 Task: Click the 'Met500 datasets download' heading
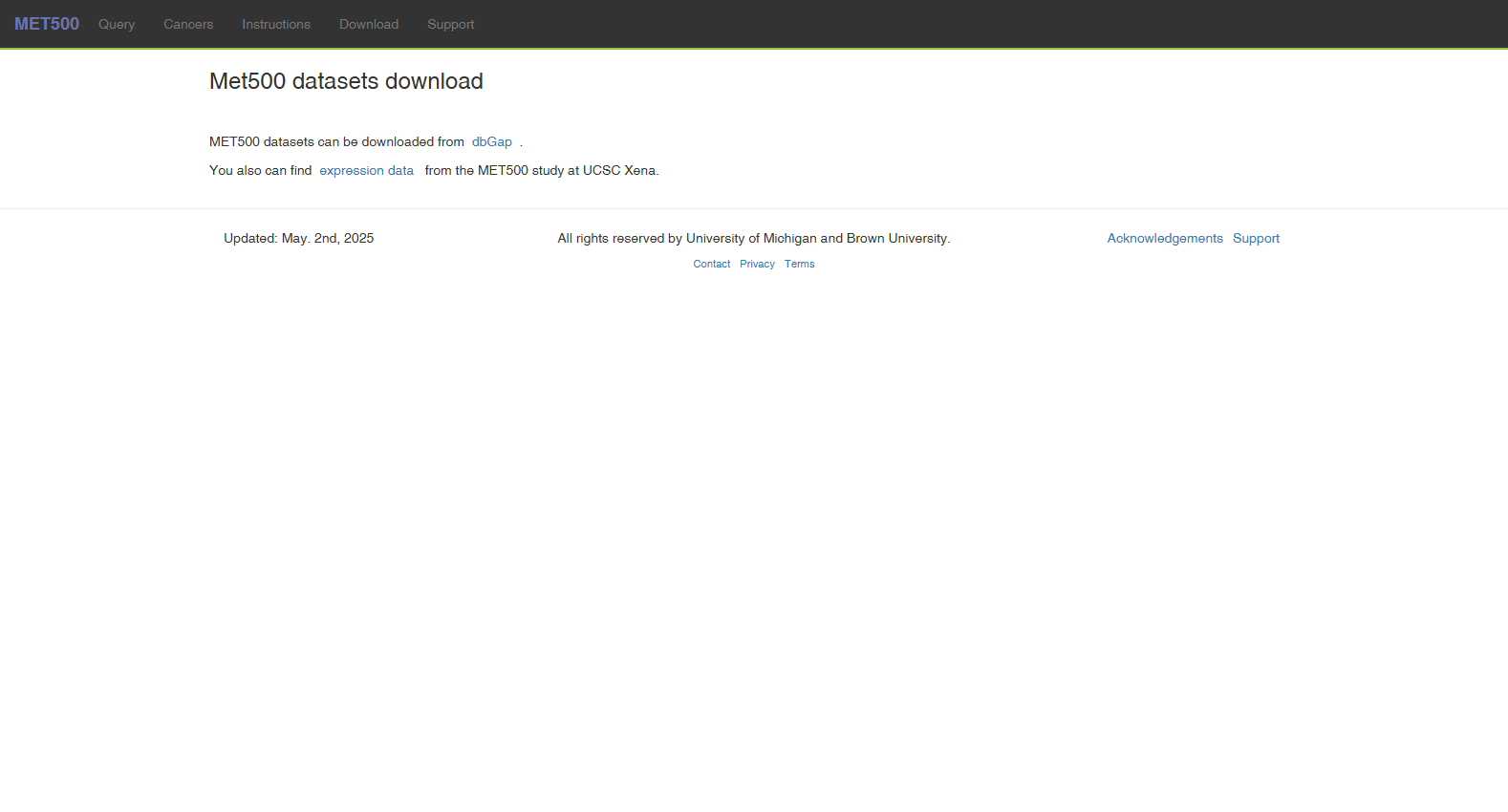tap(346, 81)
